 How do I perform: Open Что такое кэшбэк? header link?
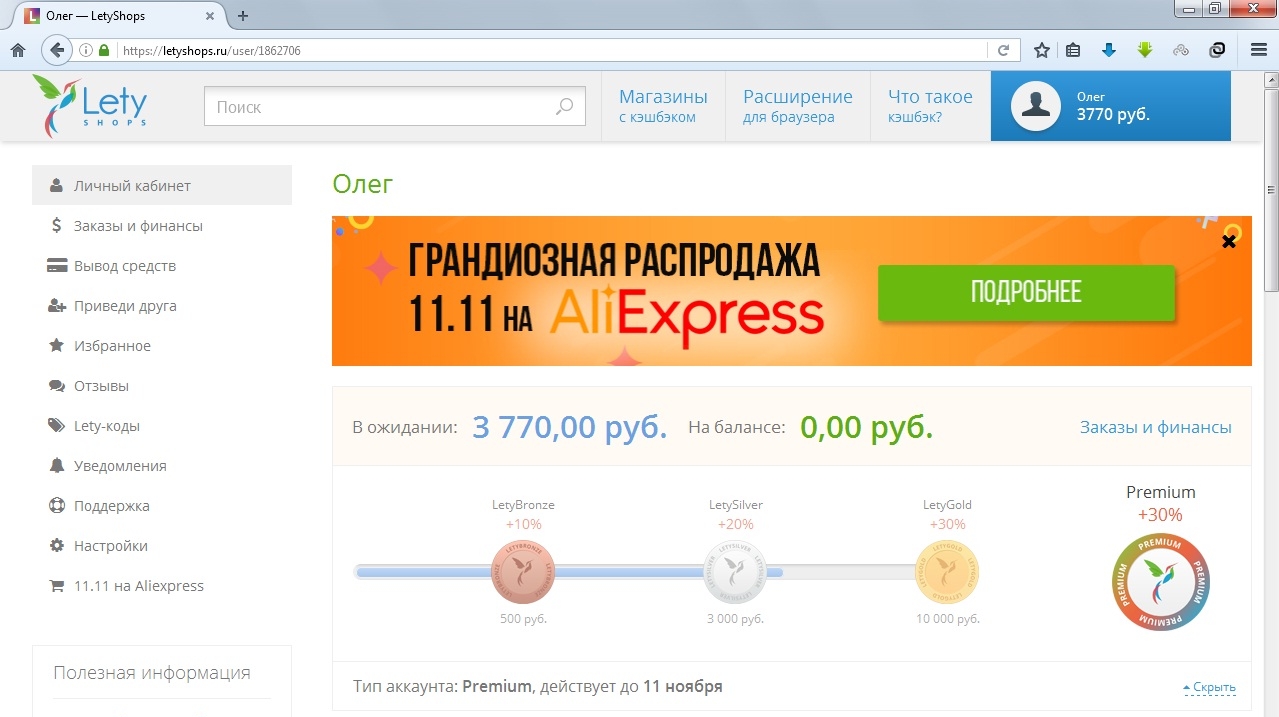(930, 106)
